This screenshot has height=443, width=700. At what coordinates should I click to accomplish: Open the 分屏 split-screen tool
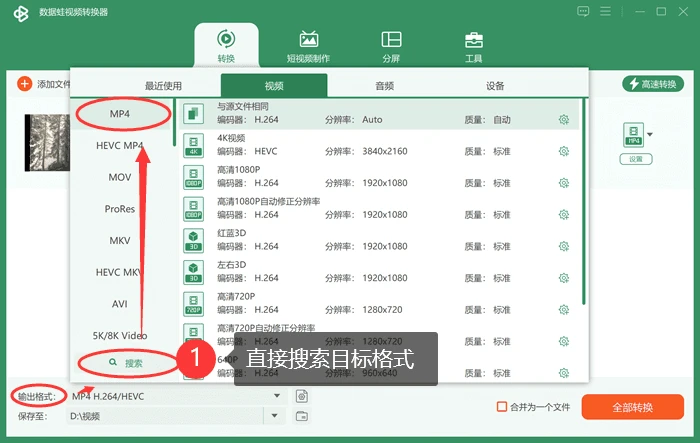[x=391, y=40]
